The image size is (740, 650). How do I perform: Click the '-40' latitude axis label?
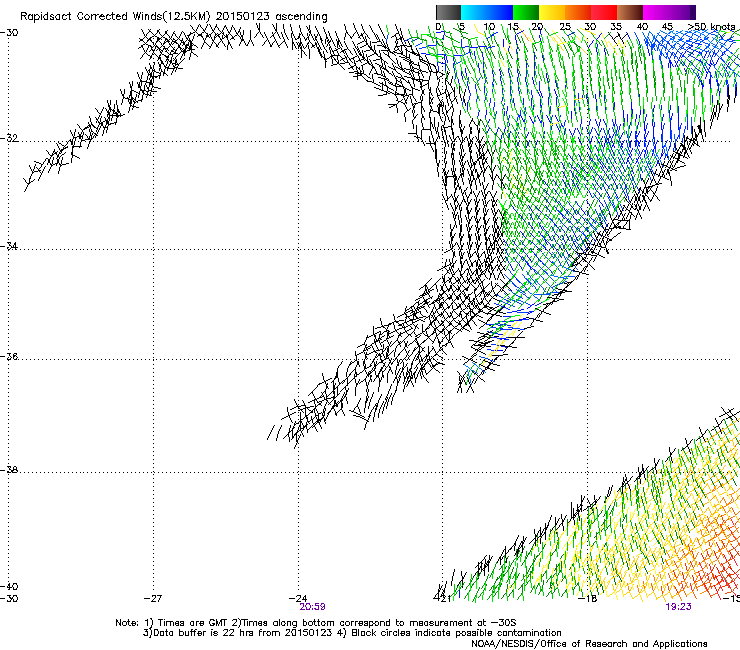(x=9, y=587)
